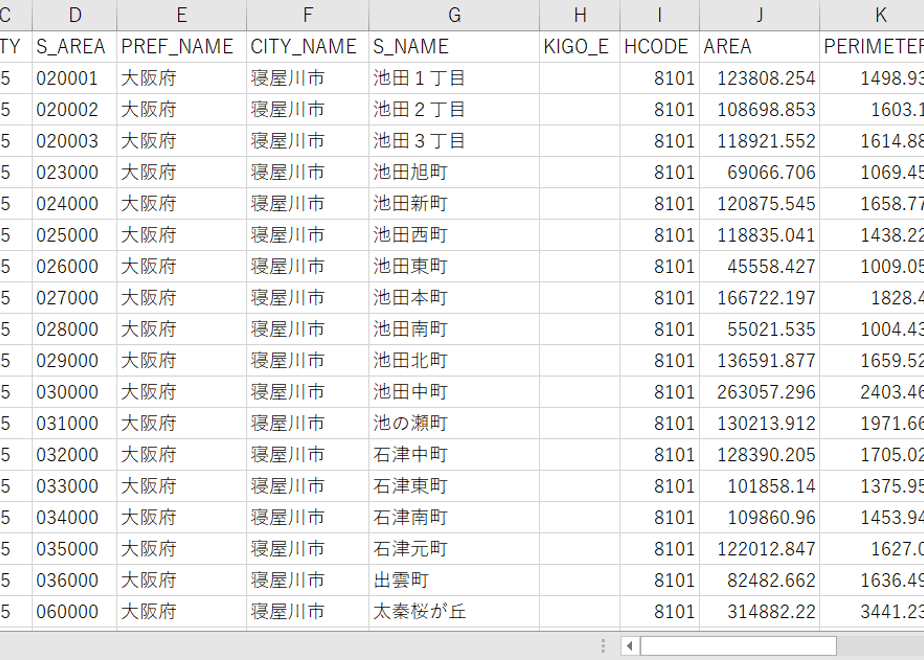Click the horizontal scrollbar left arrow

coord(629,646)
